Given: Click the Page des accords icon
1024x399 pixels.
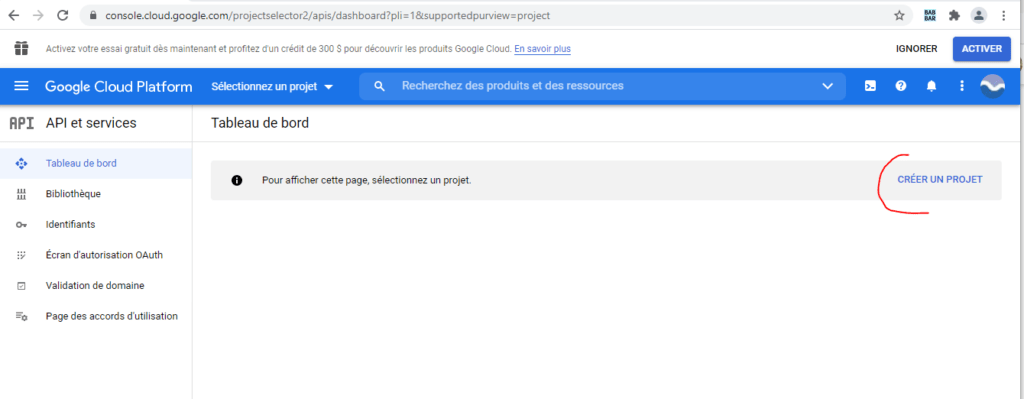Looking at the screenshot, I should pyautogui.click(x=21, y=316).
